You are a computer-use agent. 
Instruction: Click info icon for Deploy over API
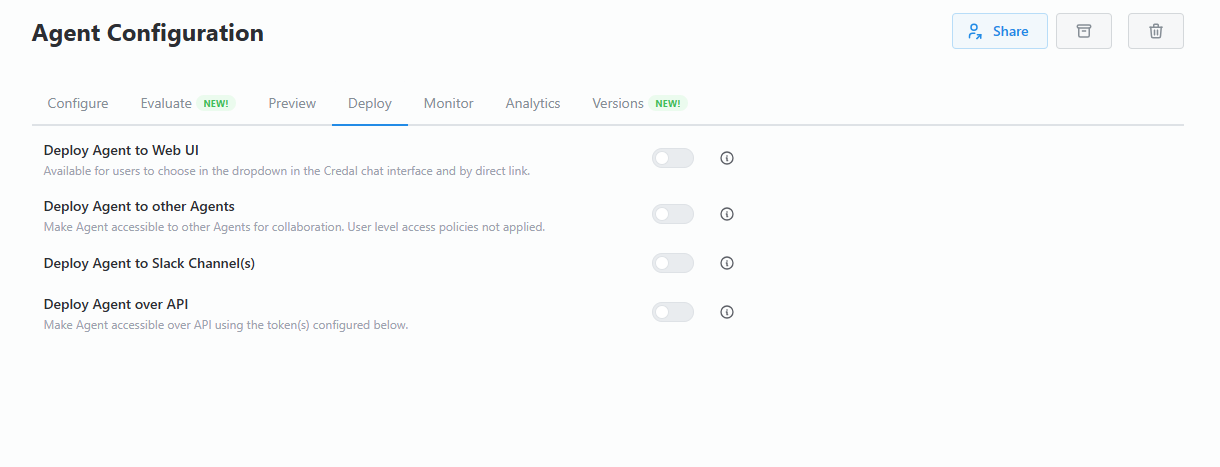click(727, 312)
